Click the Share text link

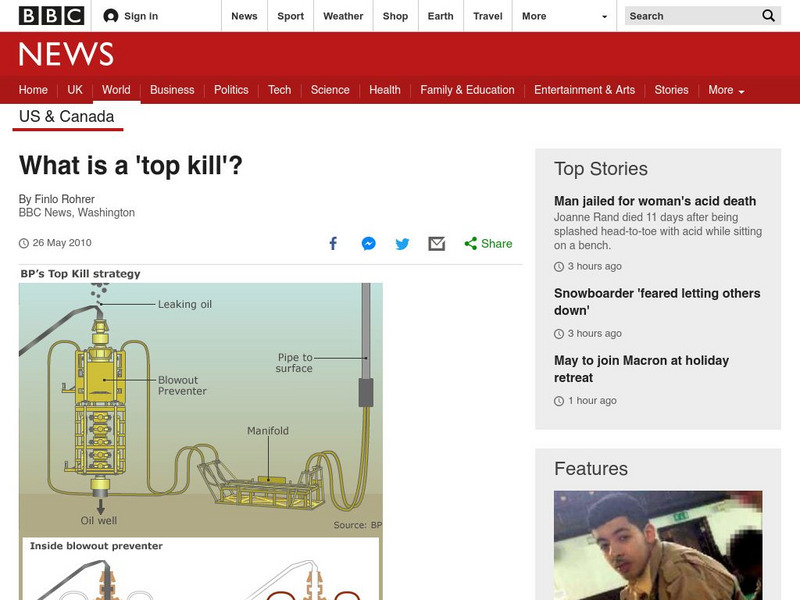point(496,243)
